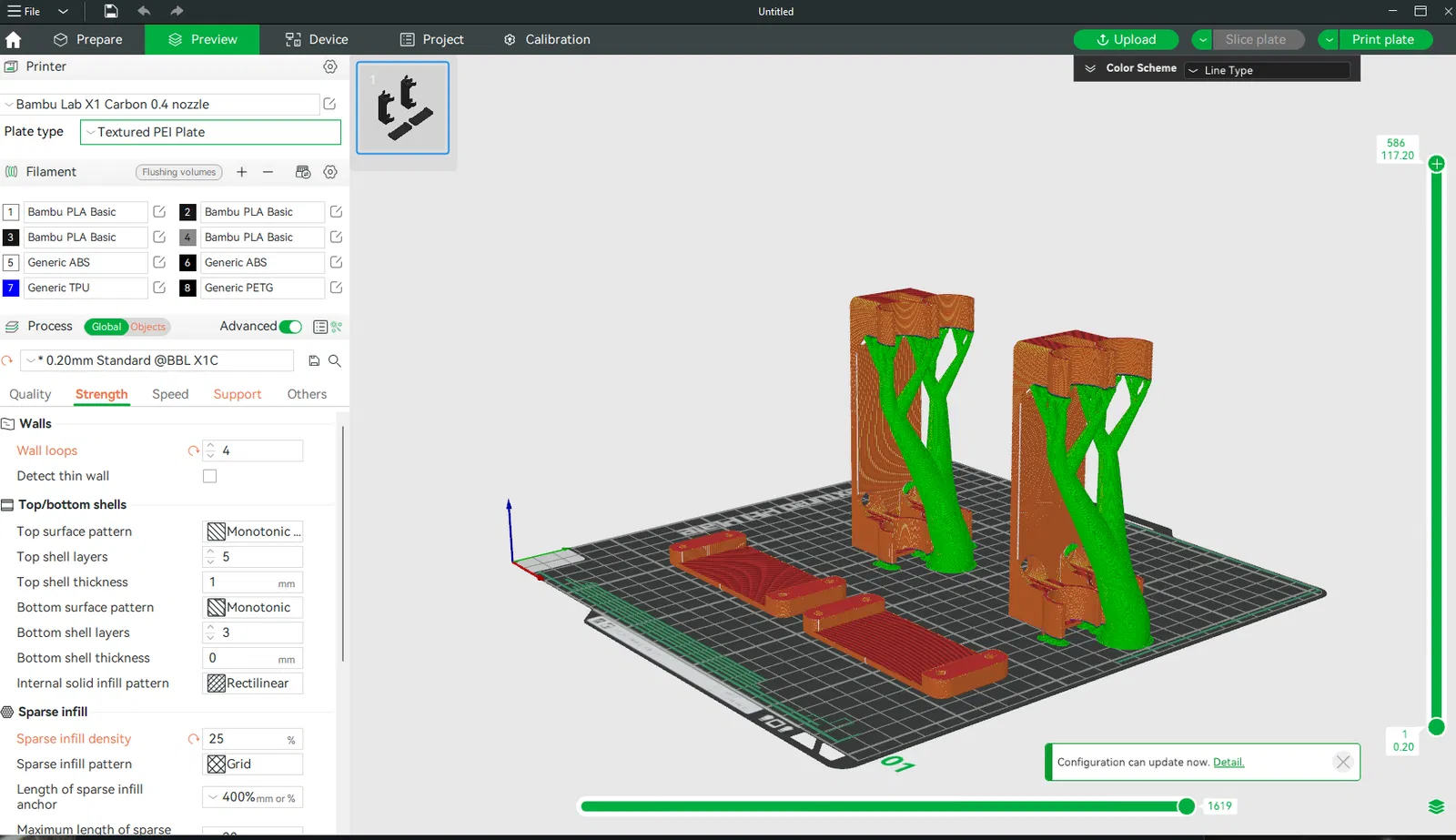Edit filament 7 Generic TPU preset

coord(159,288)
